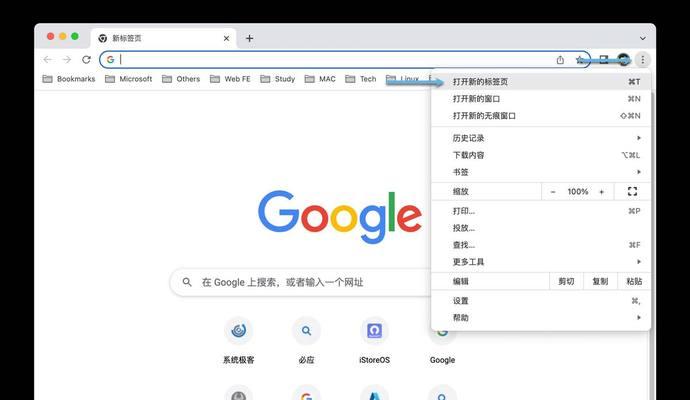Click the magnifier icon in search box
Screen dimensions: 690x400
tap(187, 282)
